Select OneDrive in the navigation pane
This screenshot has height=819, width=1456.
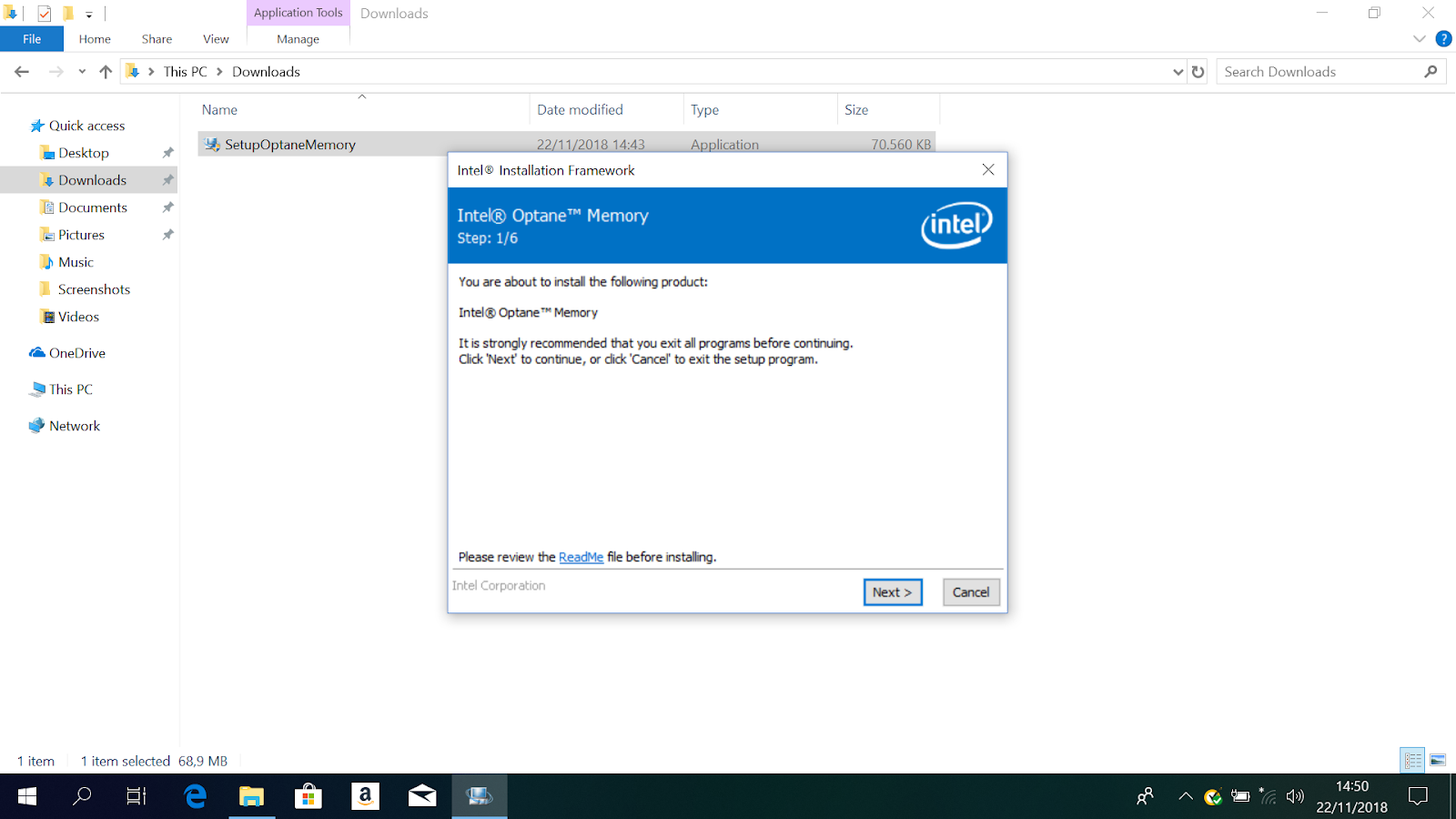tap(76, 353)
